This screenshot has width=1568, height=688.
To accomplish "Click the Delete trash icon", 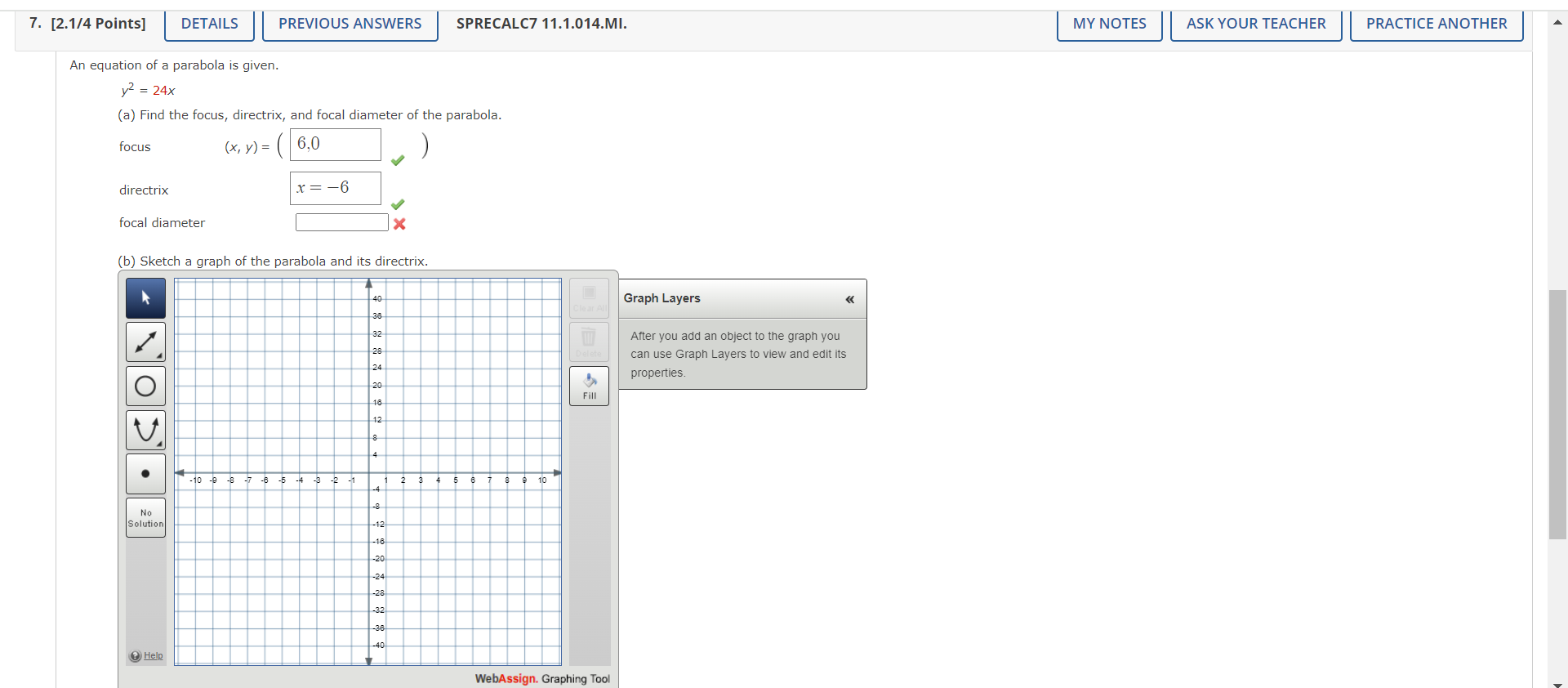I will click(589, 342).
